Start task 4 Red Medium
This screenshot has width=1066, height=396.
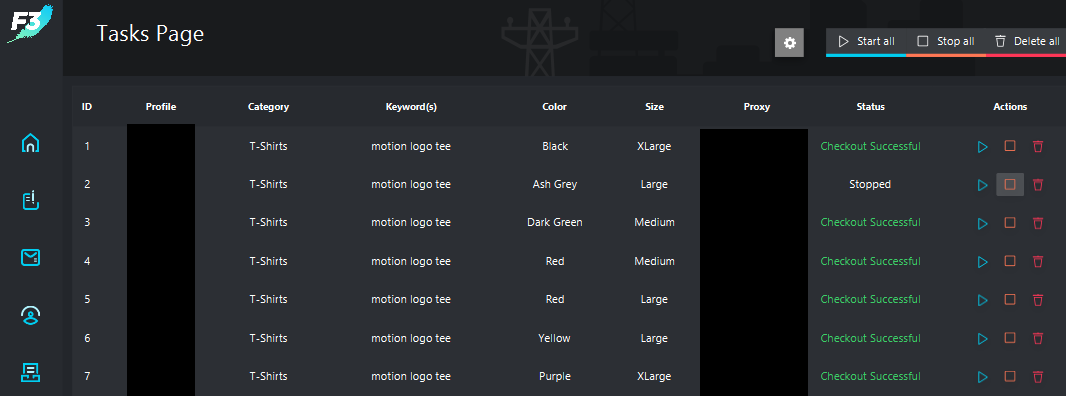tap(982, 261)
